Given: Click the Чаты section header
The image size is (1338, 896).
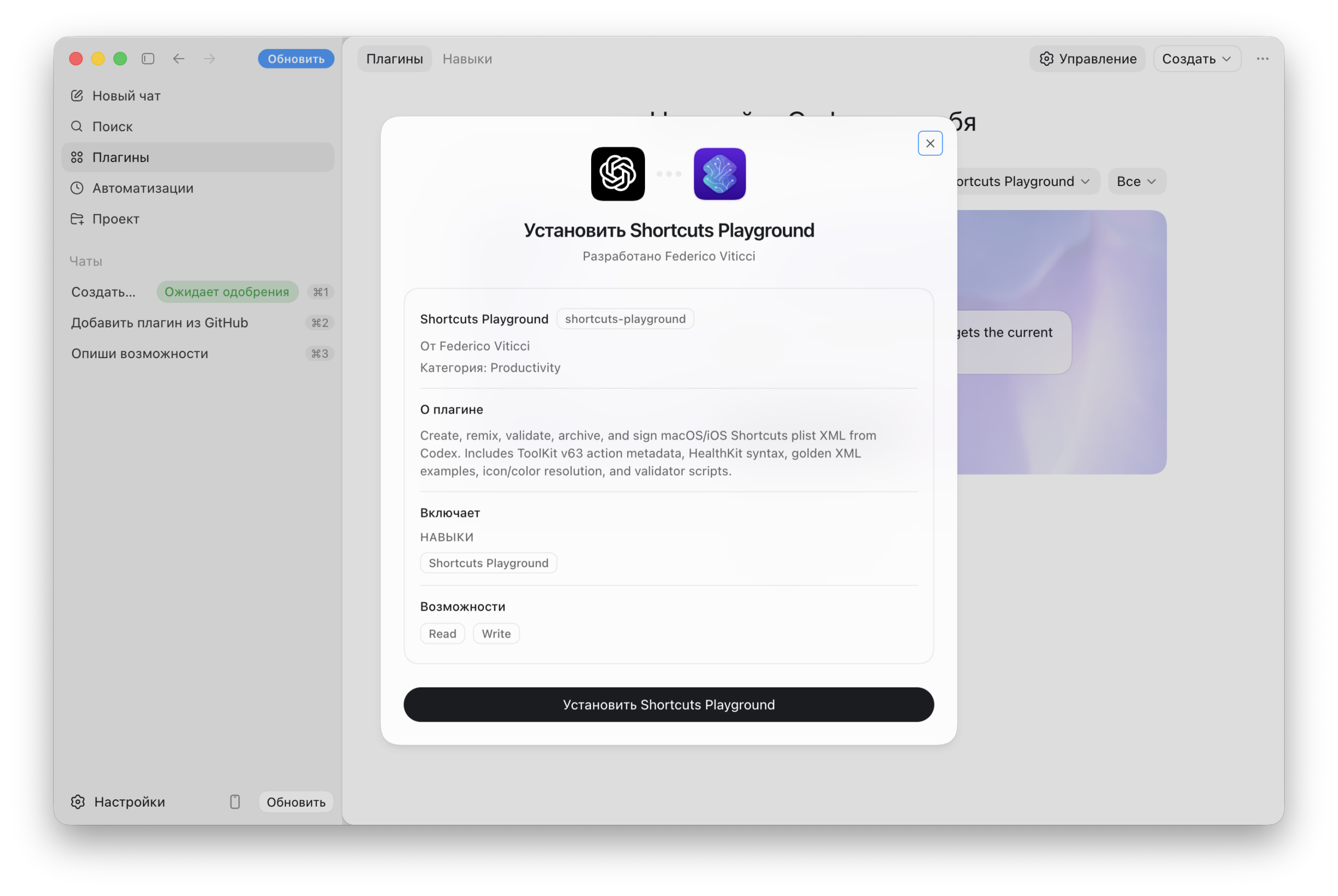Looking at the screenshot, I should point(86,261).
